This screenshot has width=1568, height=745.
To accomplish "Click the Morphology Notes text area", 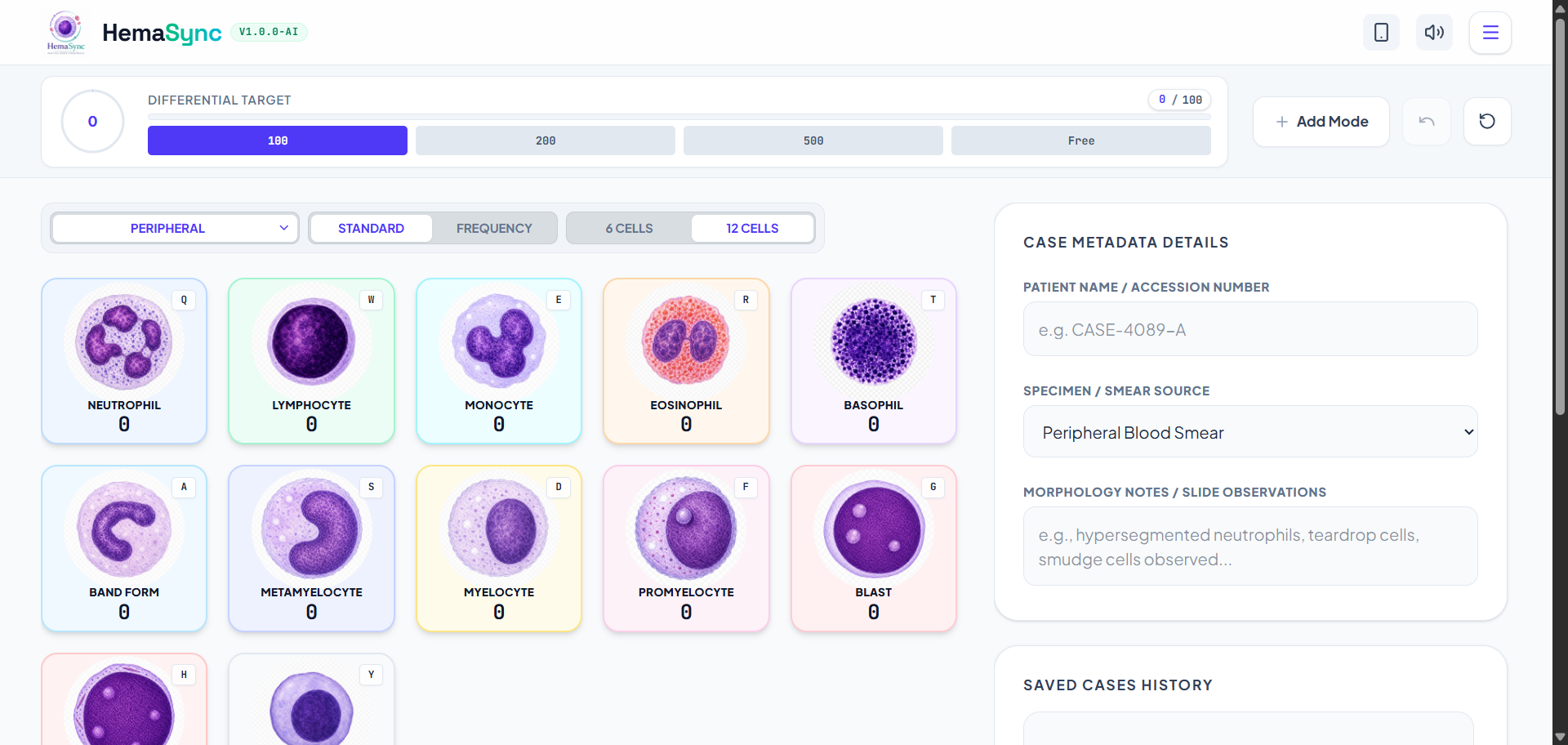I will coord(1250,546).
